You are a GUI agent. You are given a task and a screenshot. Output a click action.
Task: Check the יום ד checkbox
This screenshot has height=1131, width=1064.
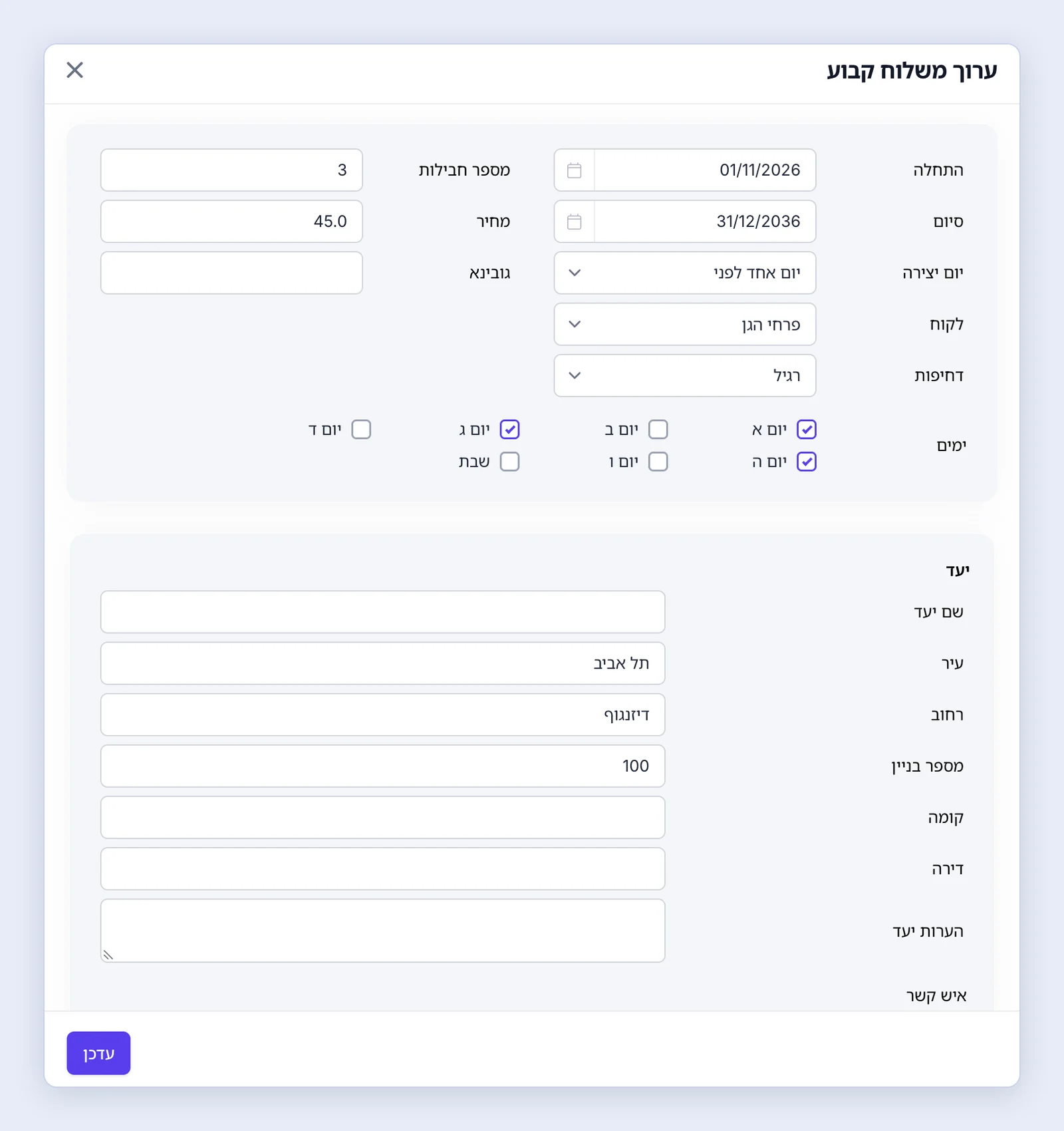[361, 430]
